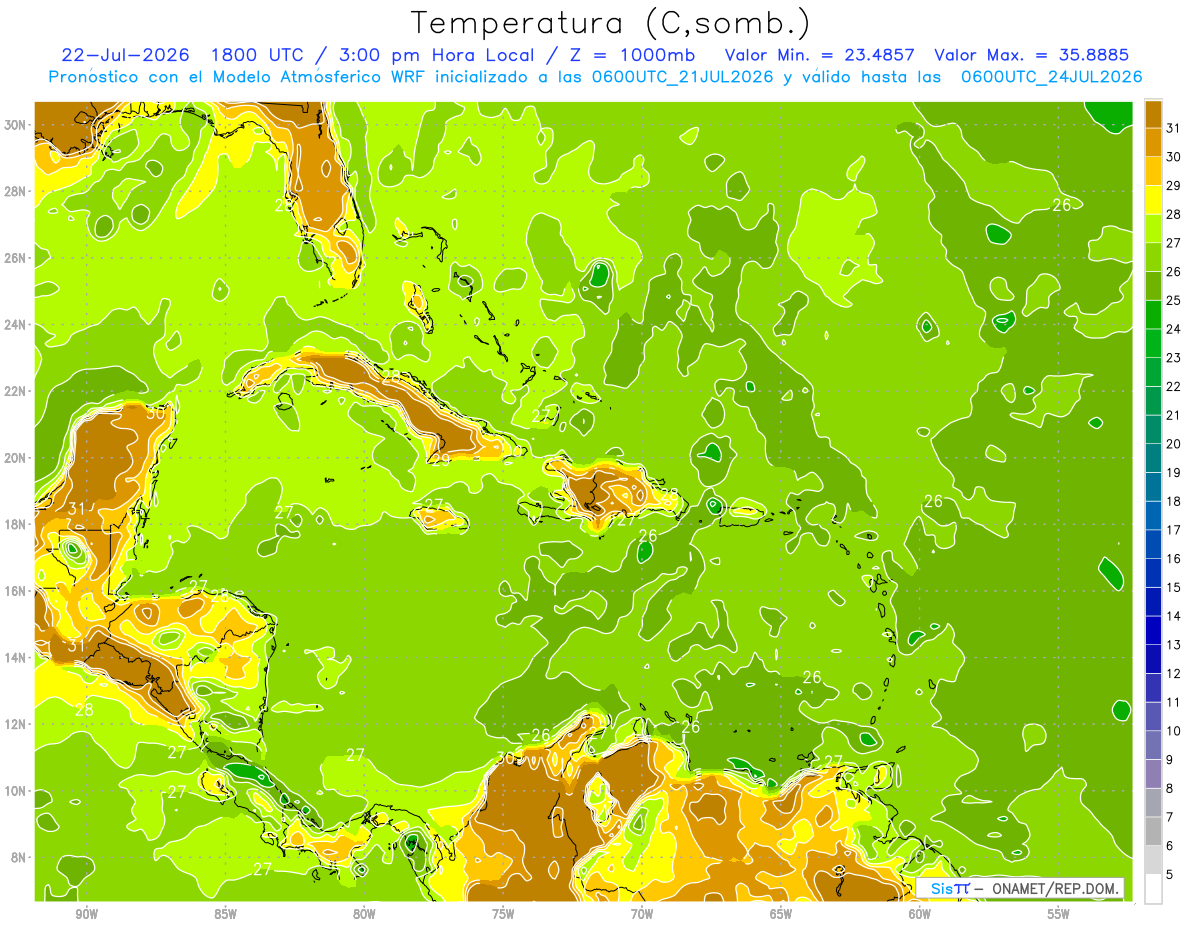Click the "85W" longitude axis label
Screen dimensions: 1200x927
click(x=225, y=914)
